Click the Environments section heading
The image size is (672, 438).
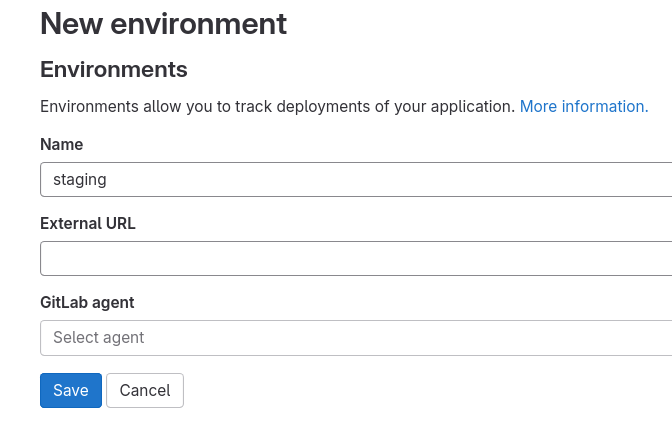coord(114,69)
